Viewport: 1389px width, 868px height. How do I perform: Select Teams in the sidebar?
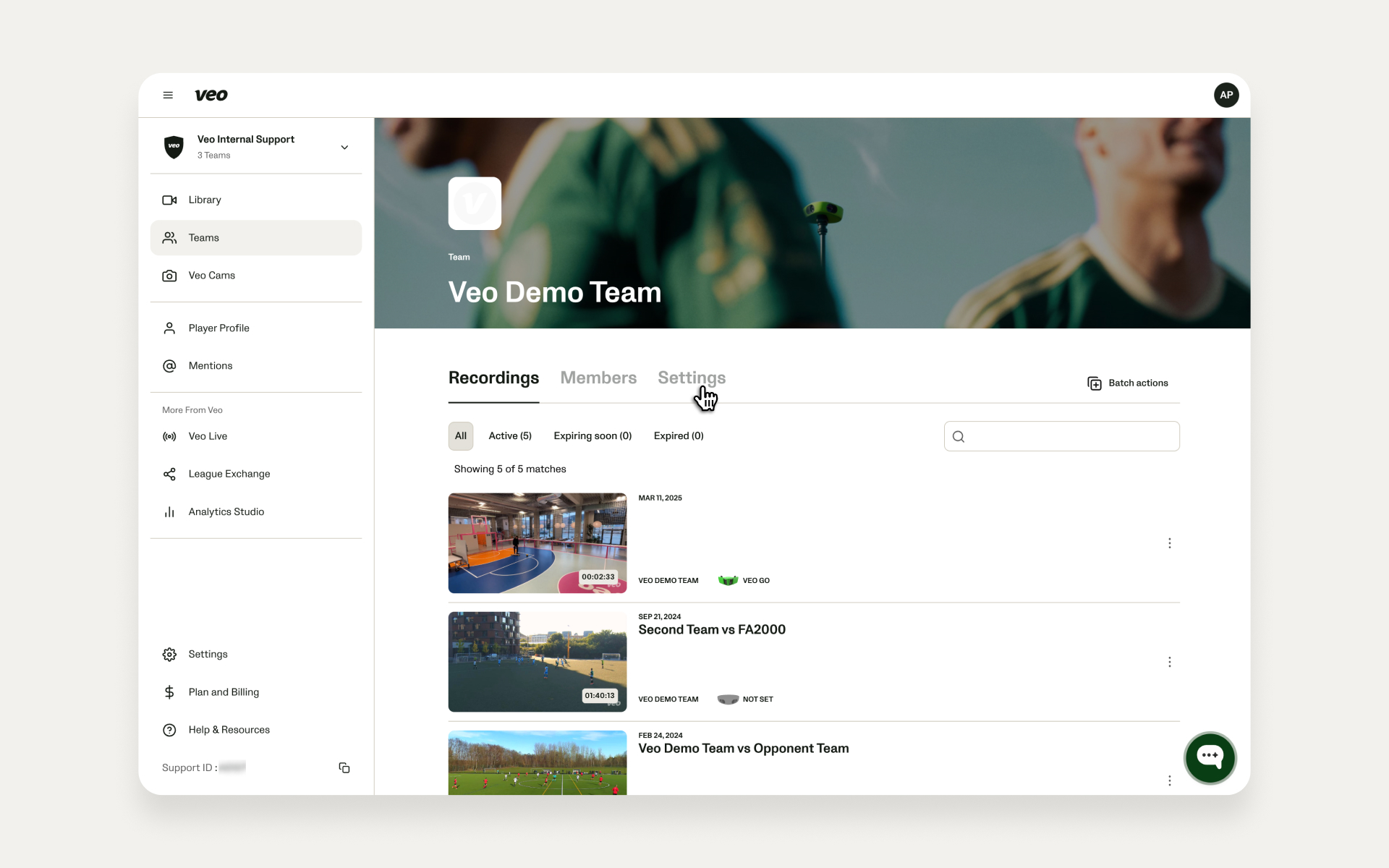tap(256, 238)
